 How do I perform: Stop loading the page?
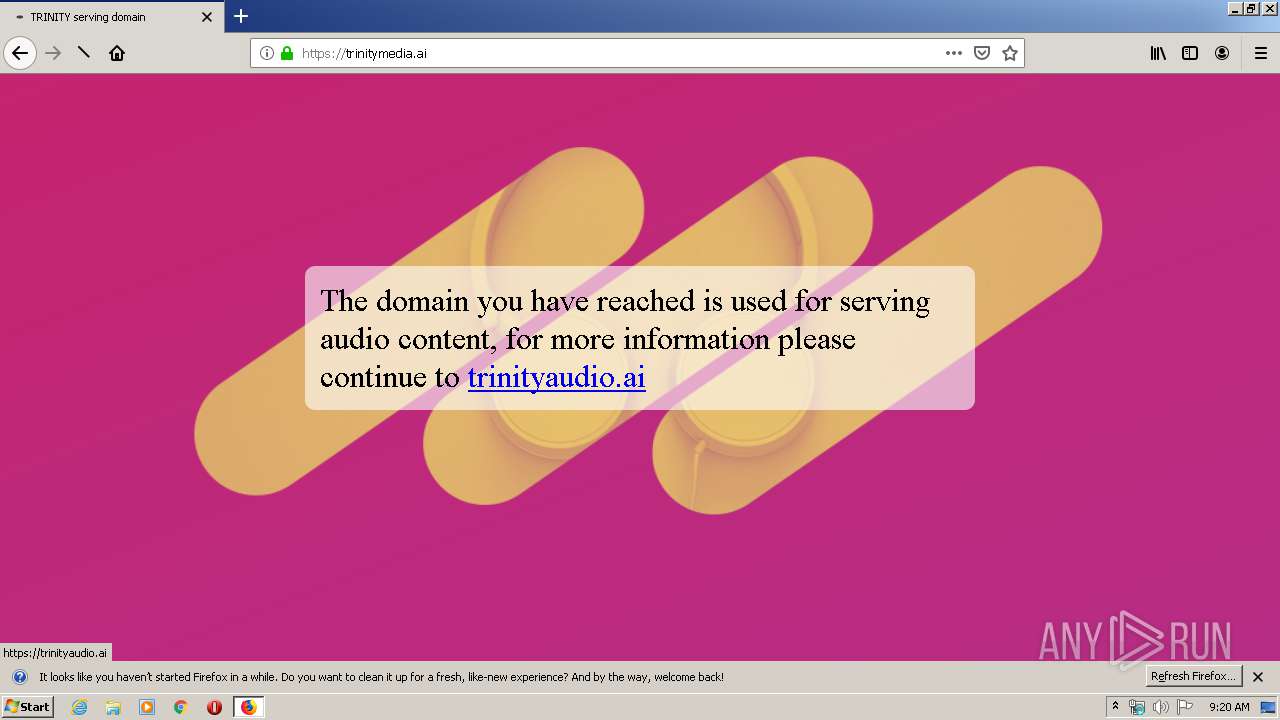pos(84,53)
